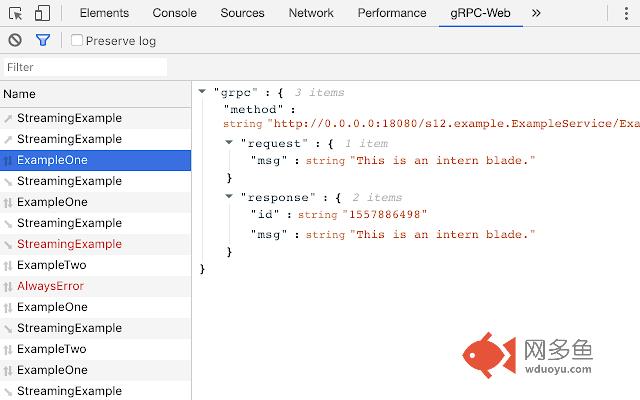640x400 pixels.
Task: Click the "id" key in the response
Action: pyautogui.click(x=265, y=214)
